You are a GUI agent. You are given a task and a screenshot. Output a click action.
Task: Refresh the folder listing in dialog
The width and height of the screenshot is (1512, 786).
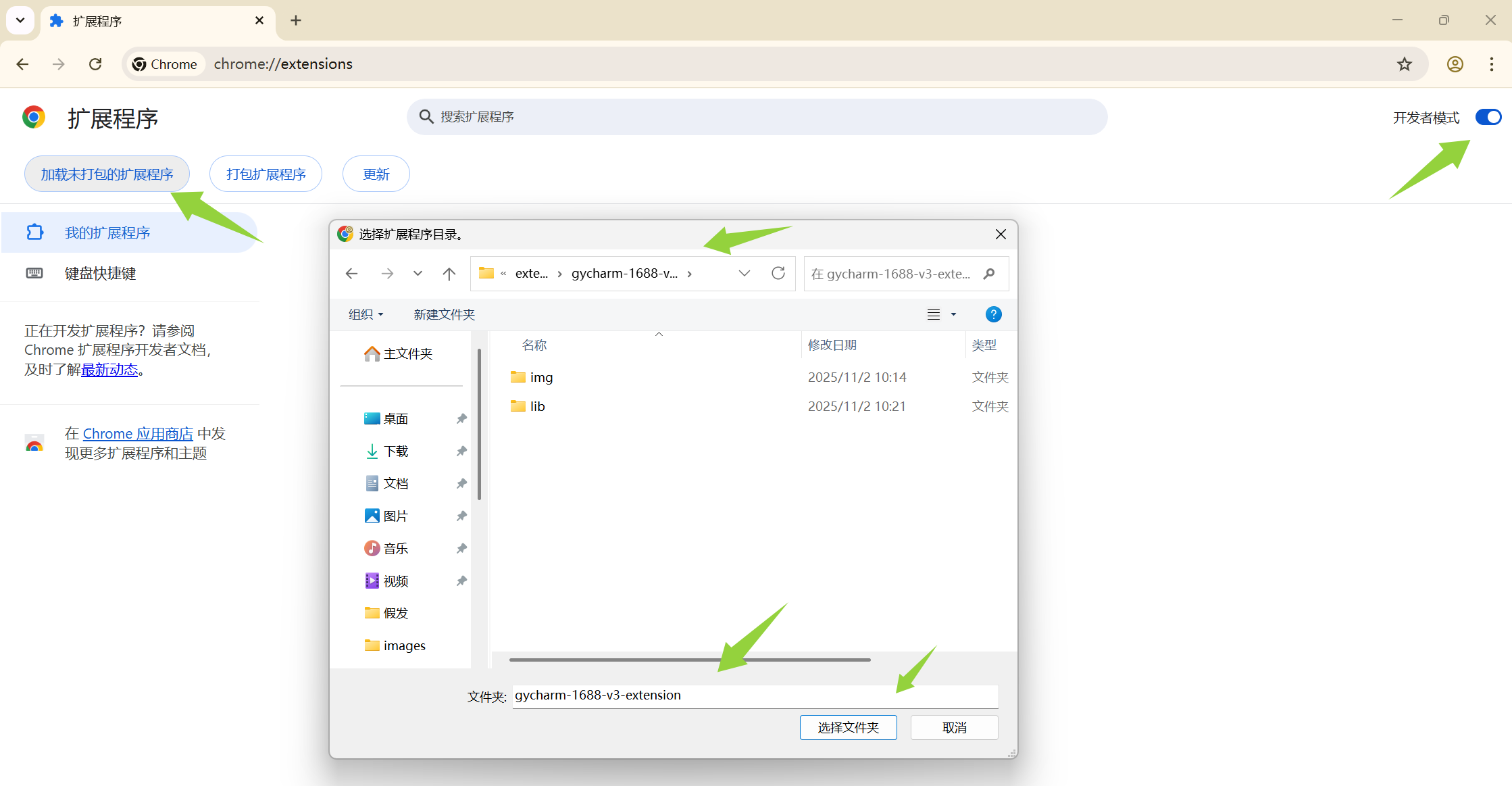[778, 273]
